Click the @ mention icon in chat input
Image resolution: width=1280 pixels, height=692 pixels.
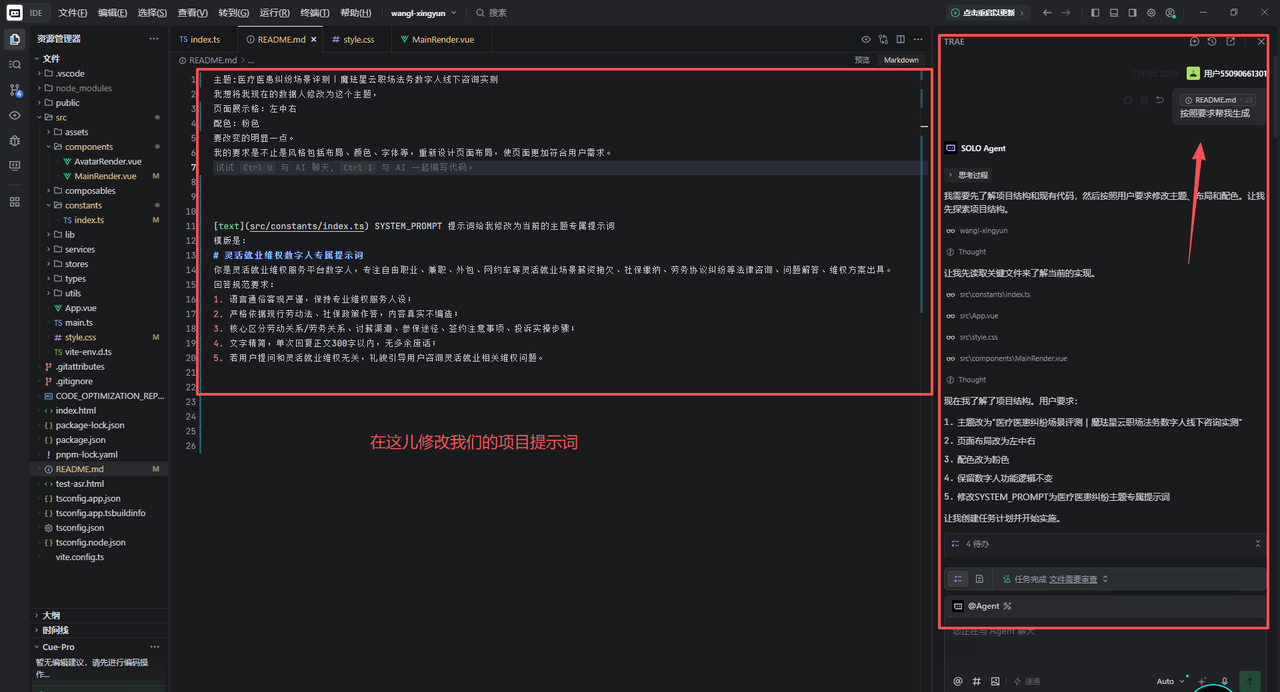point(958,681)
